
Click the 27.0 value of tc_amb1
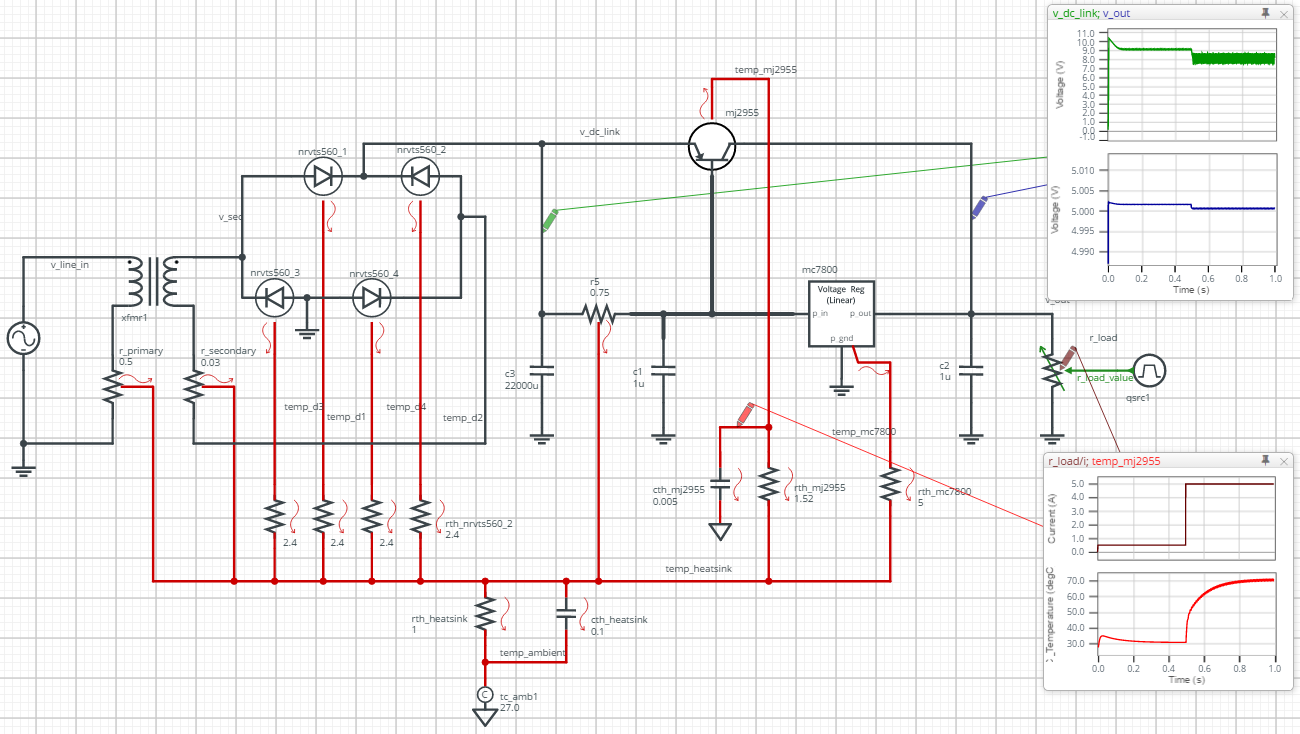[510, 707]
